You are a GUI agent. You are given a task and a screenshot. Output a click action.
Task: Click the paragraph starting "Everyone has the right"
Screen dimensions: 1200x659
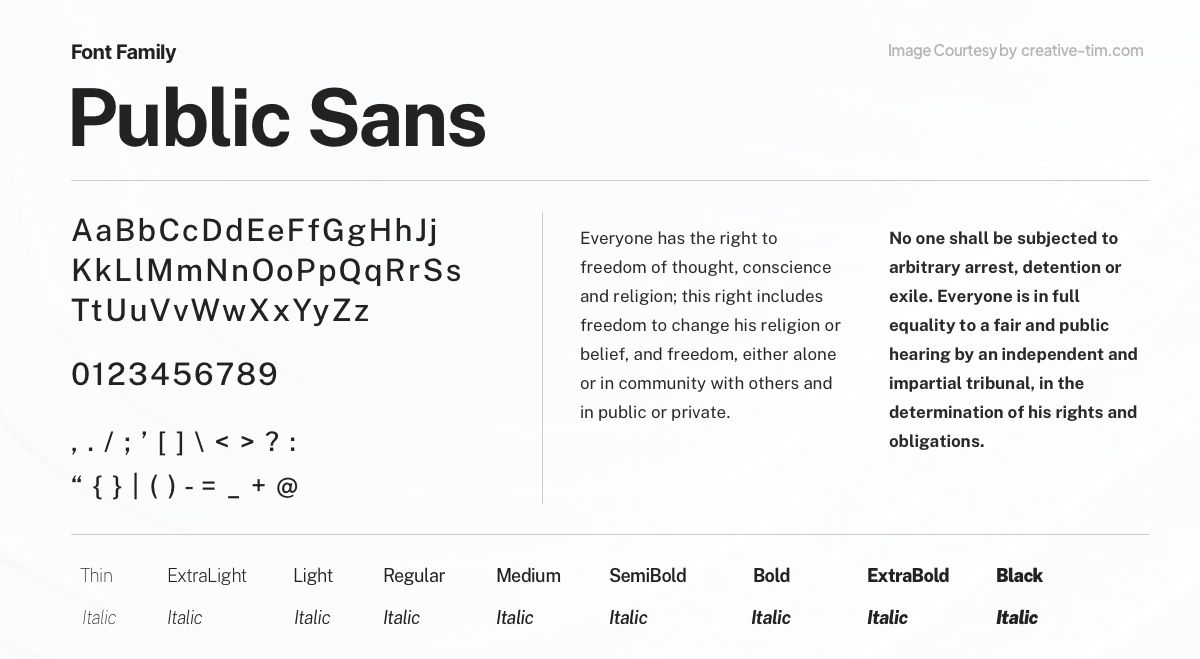pos(710,325)
